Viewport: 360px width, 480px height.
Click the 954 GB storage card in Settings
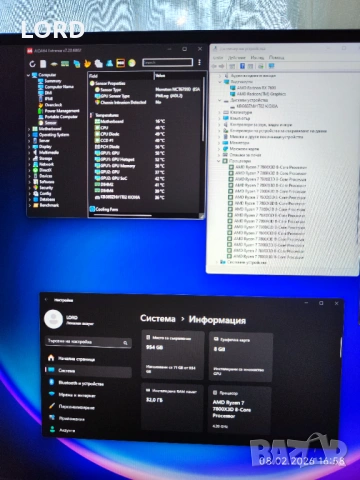(x=173, y=355)
